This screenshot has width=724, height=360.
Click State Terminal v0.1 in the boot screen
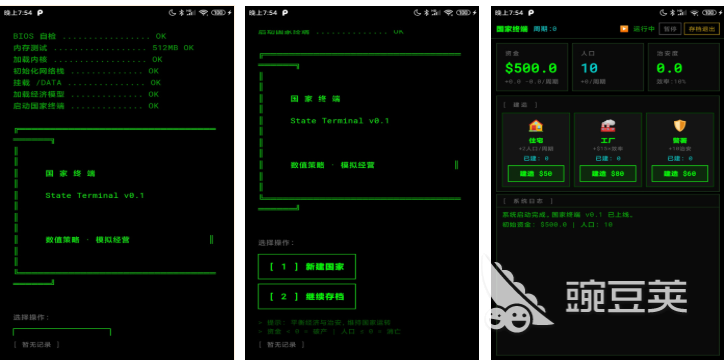click(x=95, y=196)
